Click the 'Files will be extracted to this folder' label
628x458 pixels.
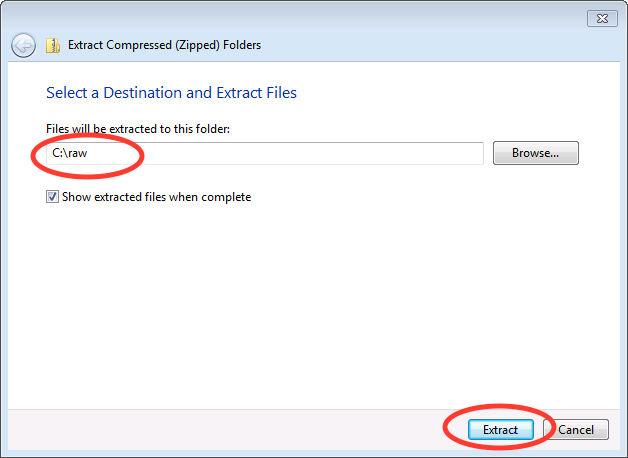[x=138, y=129]
